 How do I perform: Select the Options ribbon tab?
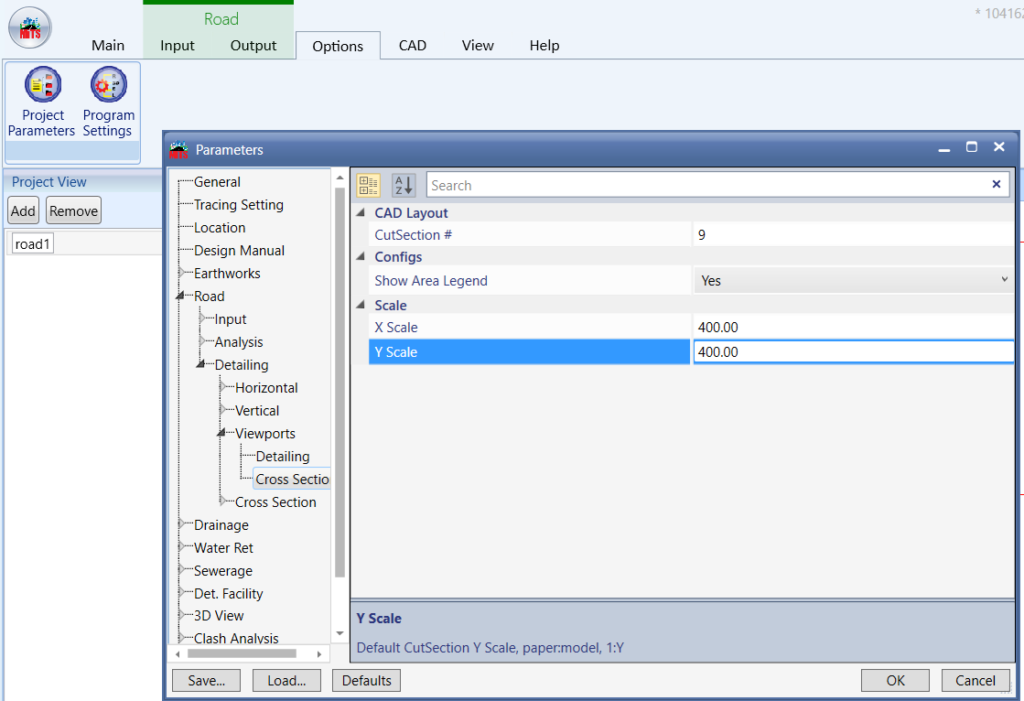tap(338, 46)
